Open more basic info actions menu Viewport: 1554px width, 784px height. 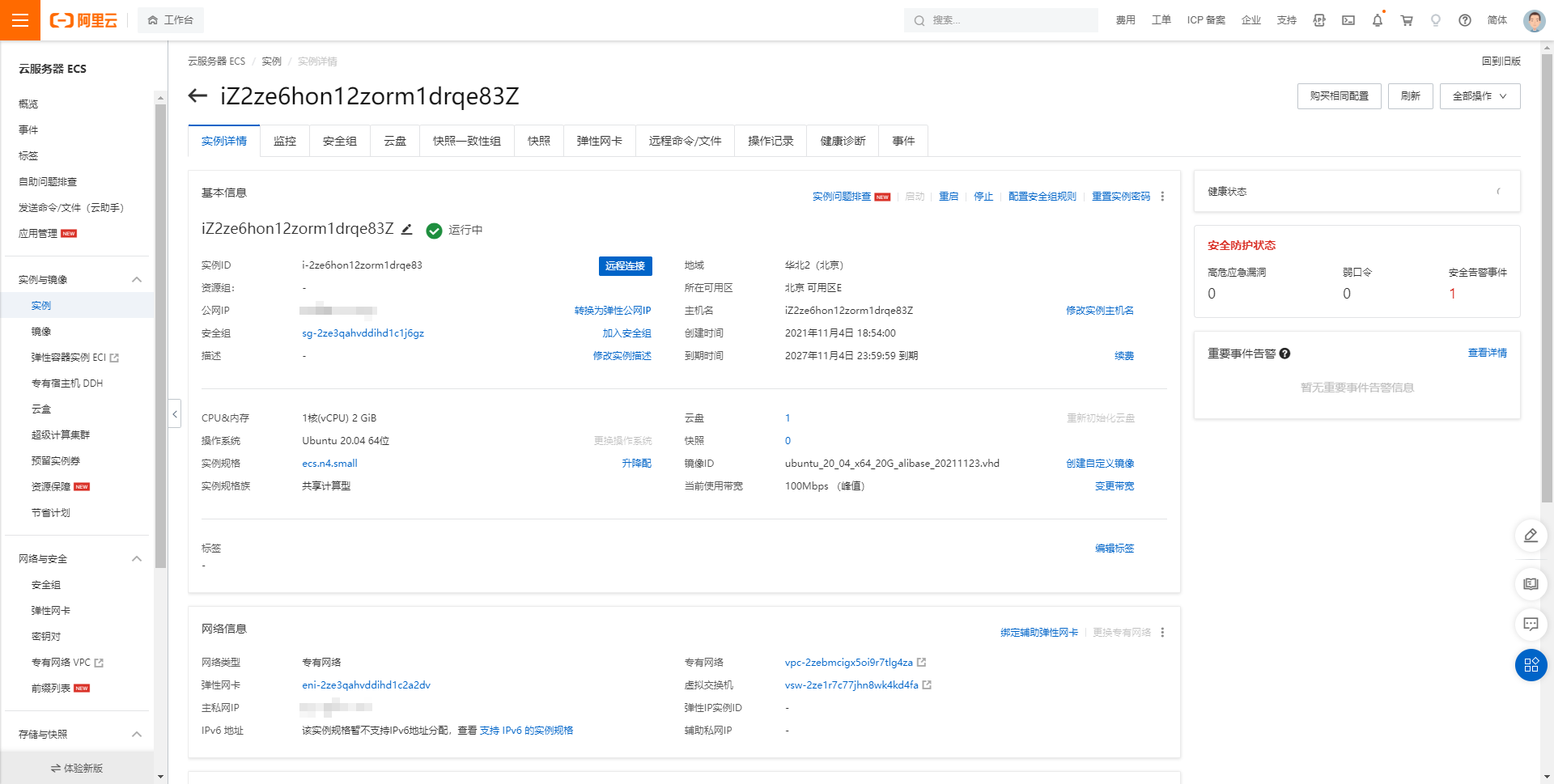1162,197
